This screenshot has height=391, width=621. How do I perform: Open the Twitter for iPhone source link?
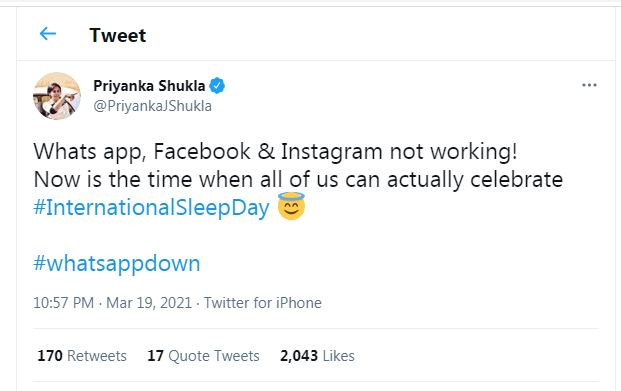(263, 303)
